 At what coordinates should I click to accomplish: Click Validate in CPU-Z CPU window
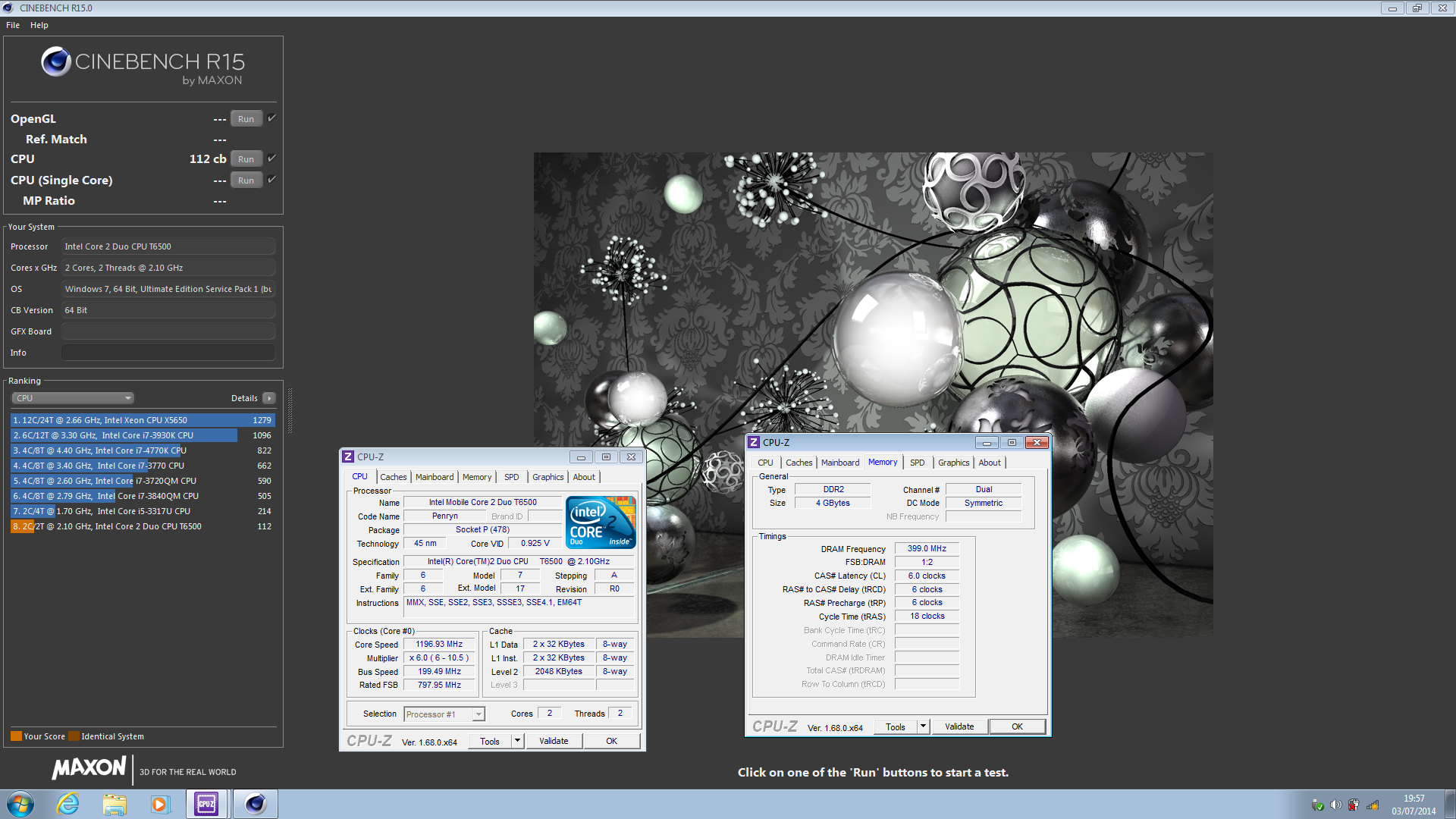(x=554, y=741)
